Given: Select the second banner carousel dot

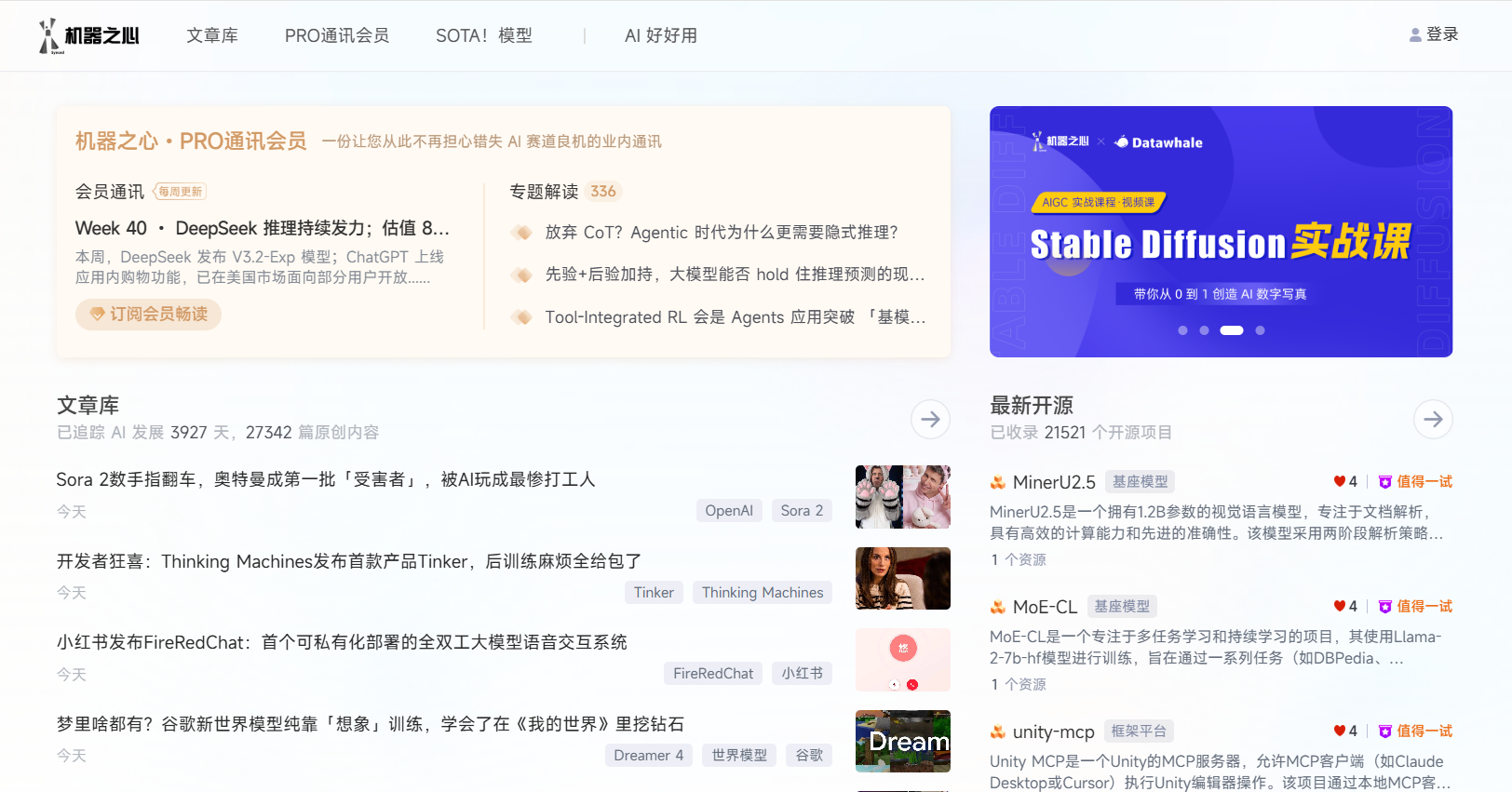Looking at the screenshot, I should pos(1204,330).
